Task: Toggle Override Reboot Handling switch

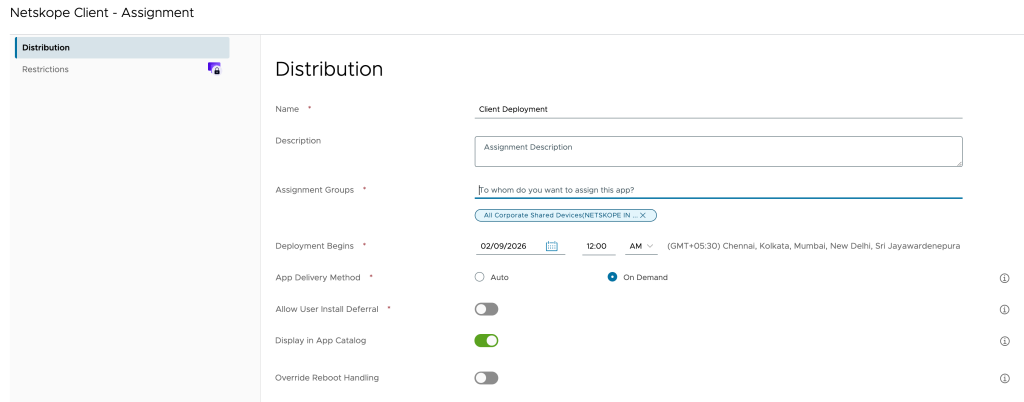Action: coord(487,378)
